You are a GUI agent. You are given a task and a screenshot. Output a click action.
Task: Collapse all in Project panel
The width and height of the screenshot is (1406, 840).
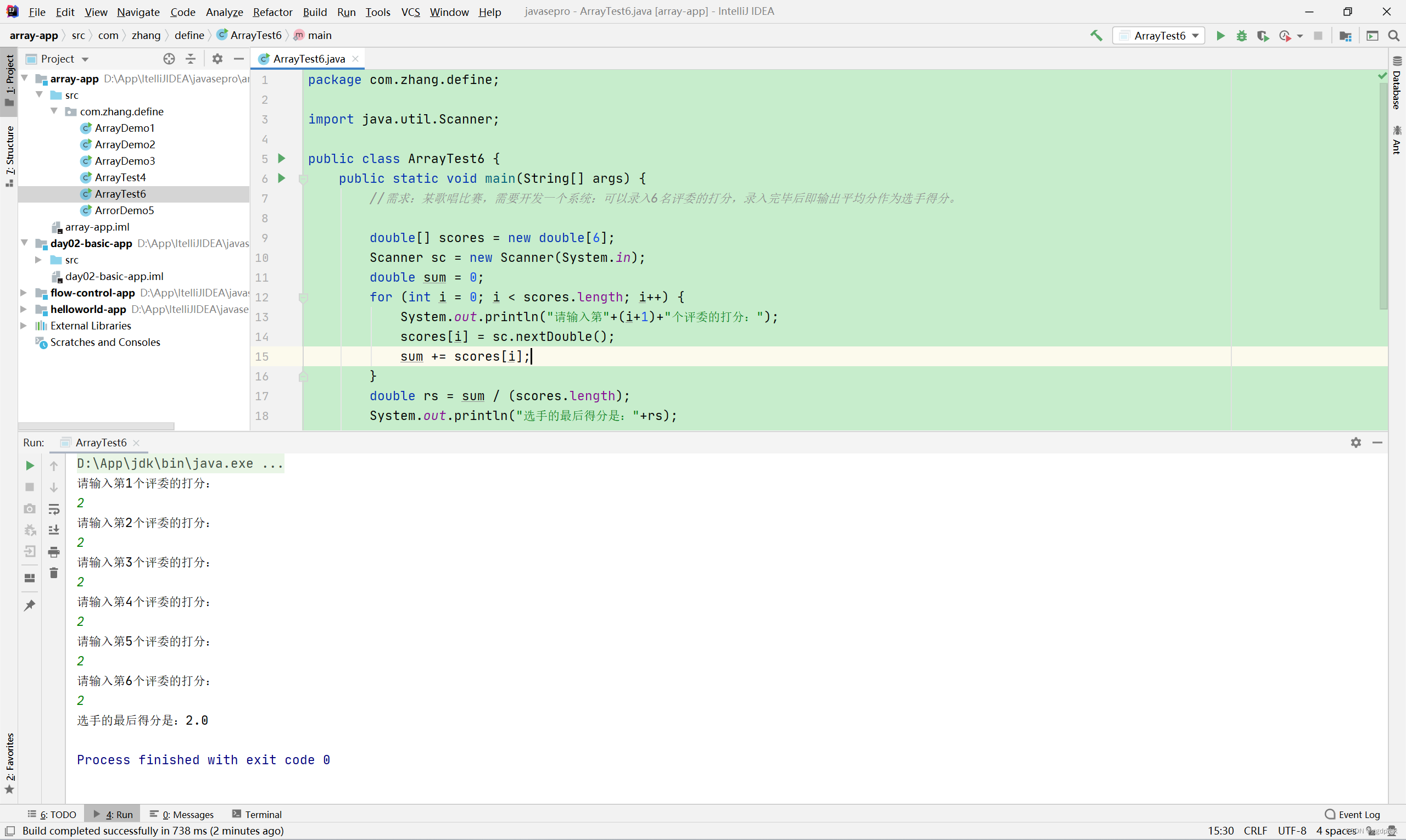coord(191,59)
